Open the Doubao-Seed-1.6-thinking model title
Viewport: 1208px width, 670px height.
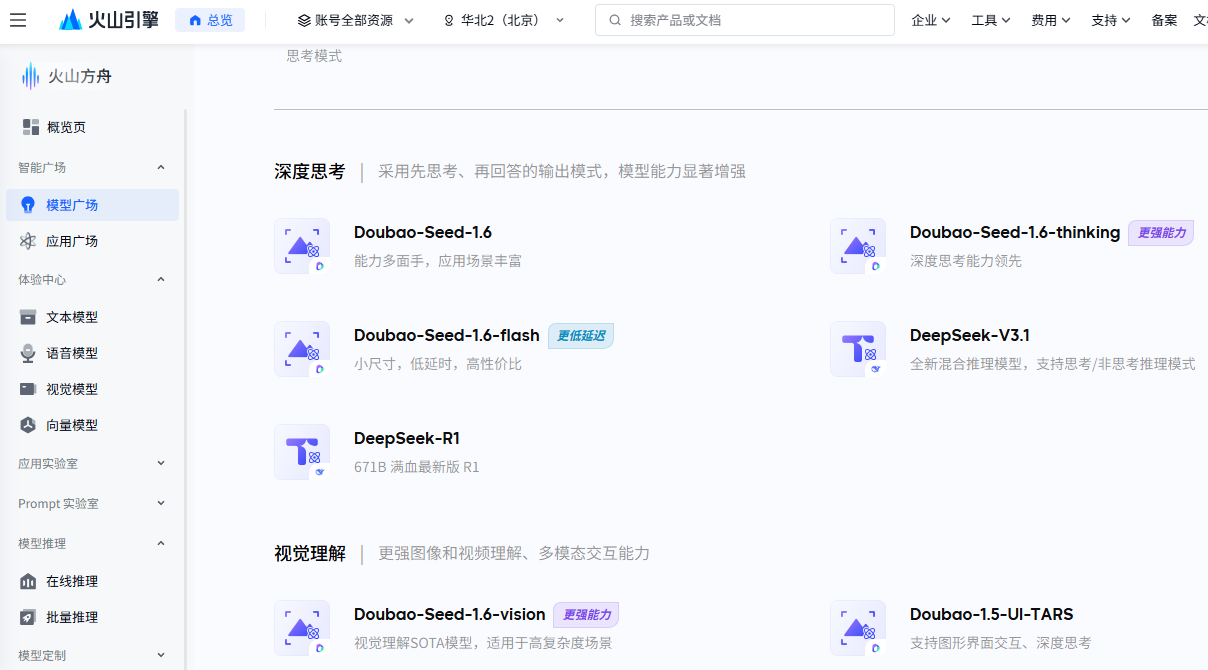click(x=1015, y=232)
